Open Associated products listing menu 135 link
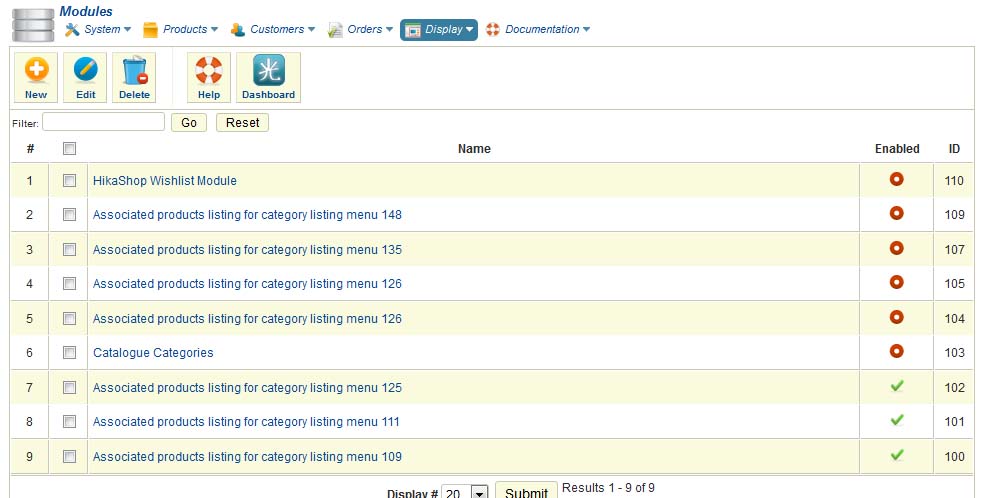Image resolution: width=982 pixels, height=498 pixels. 247,249
